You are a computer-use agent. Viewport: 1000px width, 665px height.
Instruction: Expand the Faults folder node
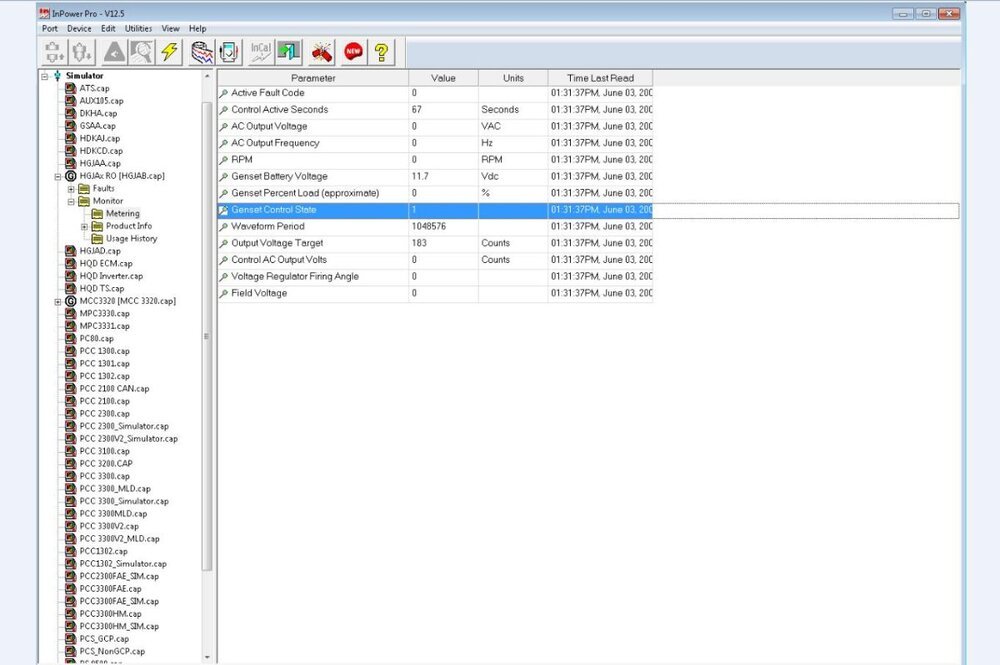(71, 188)
